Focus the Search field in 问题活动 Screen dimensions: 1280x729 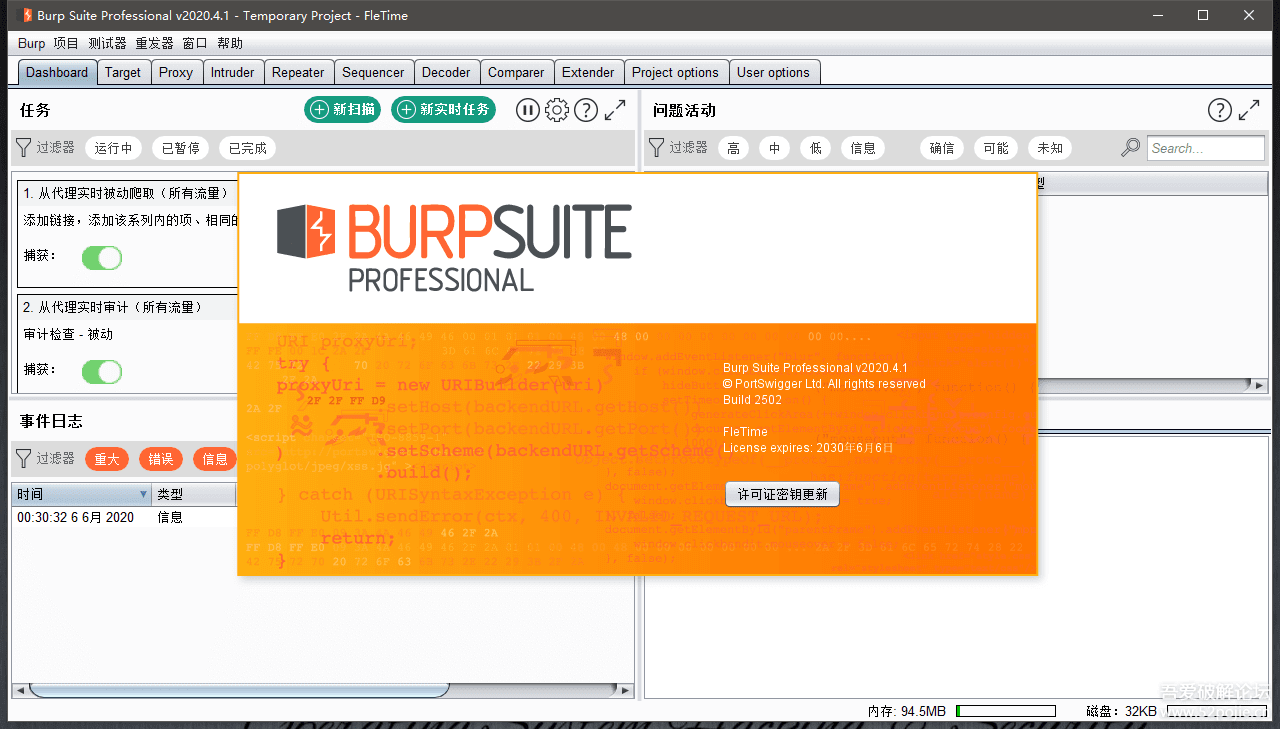[1206, 148]
